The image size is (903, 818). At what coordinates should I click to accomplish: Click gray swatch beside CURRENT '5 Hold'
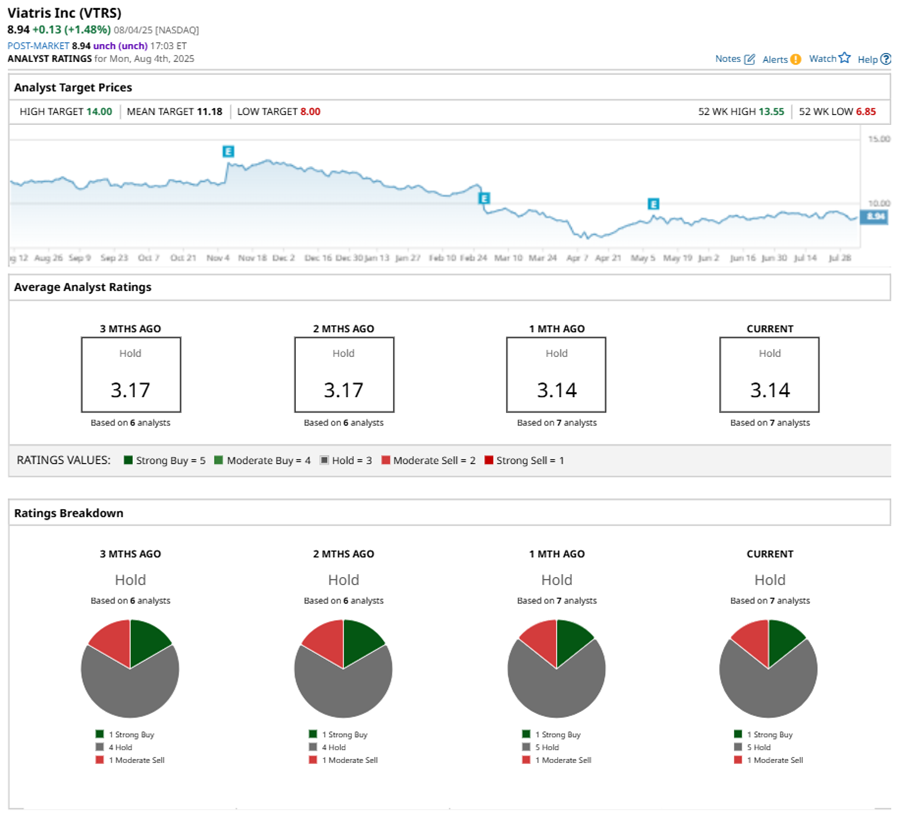click(x=738, y=747)
